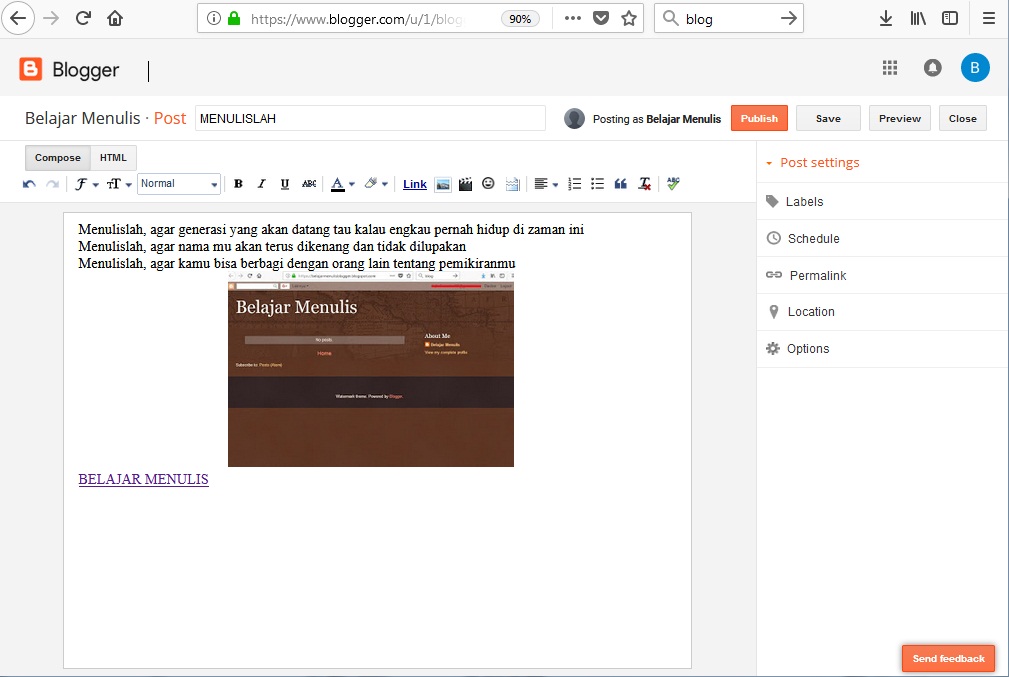Insert an image into the post
1009x677 pixels.
point(443,184)
